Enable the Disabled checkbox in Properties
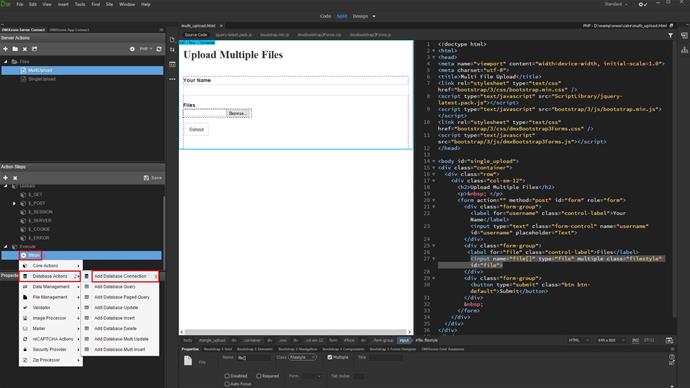This screenshot has height=388, width=690. [227, 376]
